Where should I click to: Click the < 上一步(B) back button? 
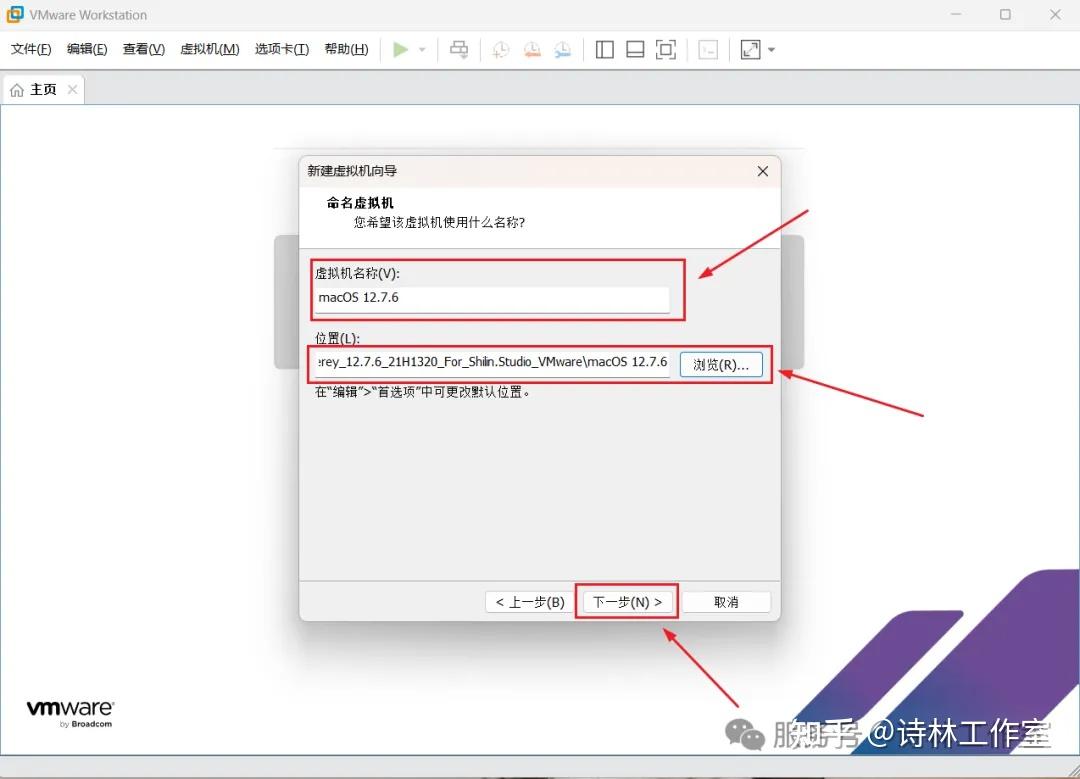[530, 602]
